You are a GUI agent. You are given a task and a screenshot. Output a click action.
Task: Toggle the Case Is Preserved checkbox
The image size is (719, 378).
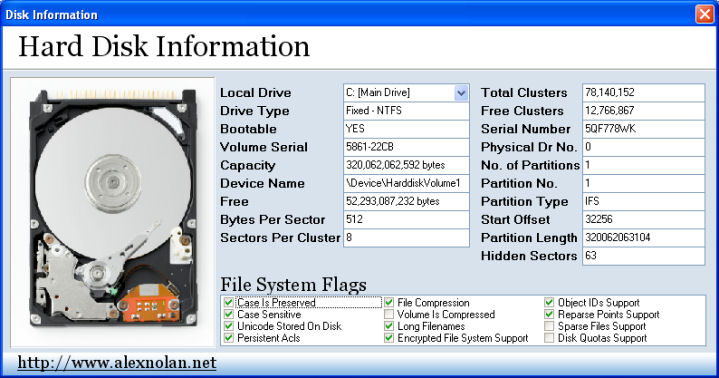click(228, 302)
